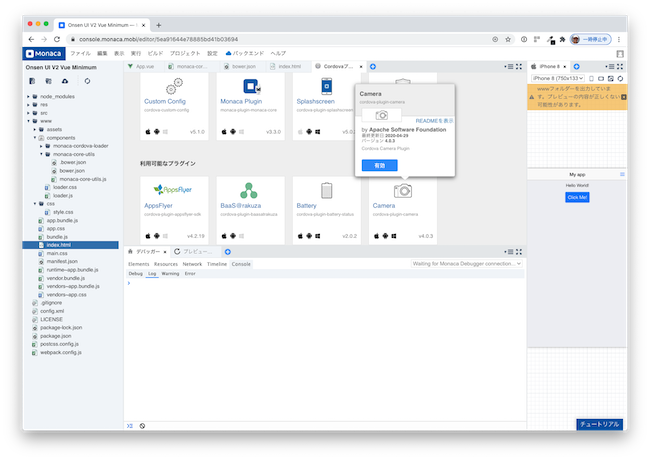Go back in the browser
Viewport: 650px width, 460px height.
tap(31, 39)
